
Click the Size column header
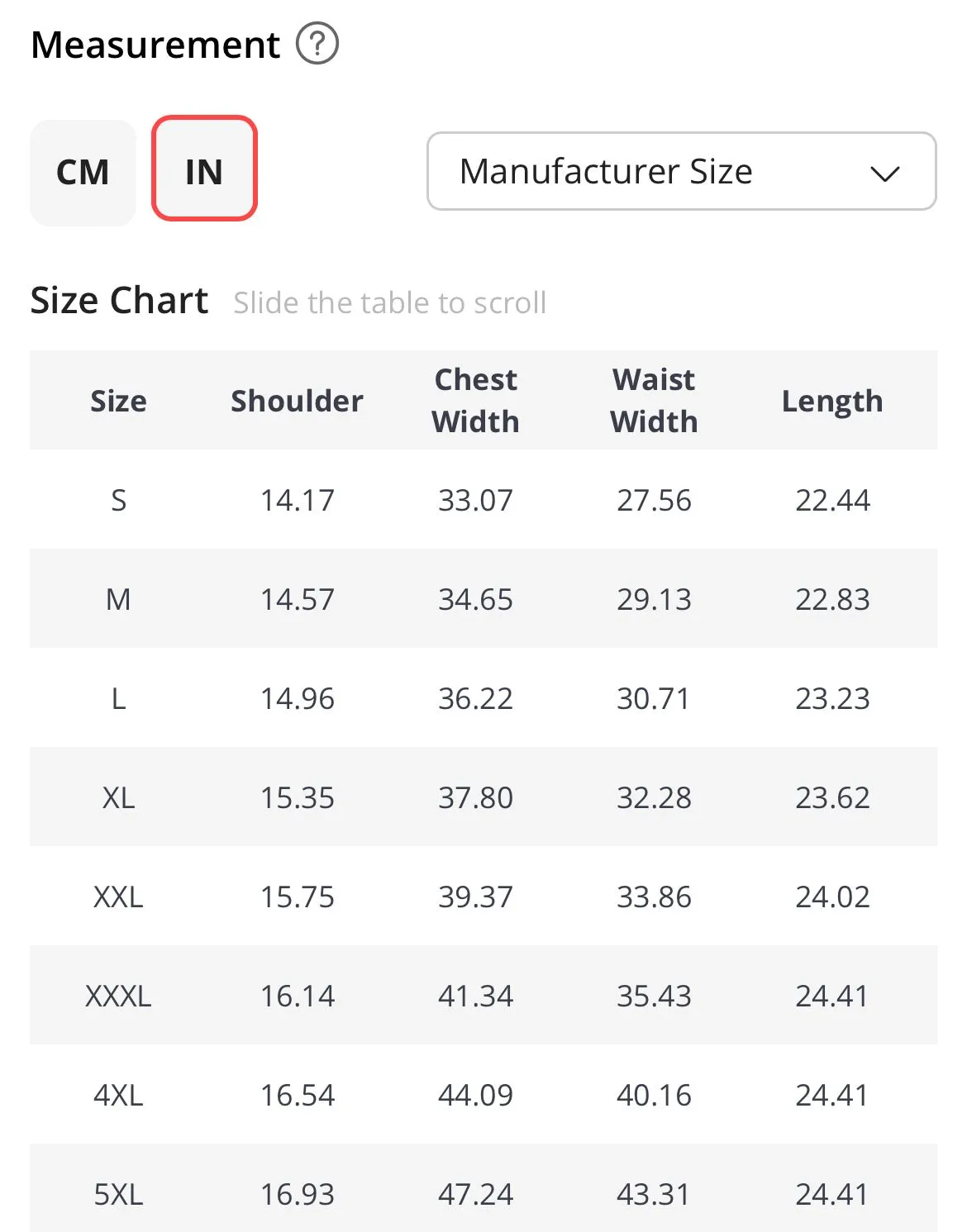(x=118, y=401)
